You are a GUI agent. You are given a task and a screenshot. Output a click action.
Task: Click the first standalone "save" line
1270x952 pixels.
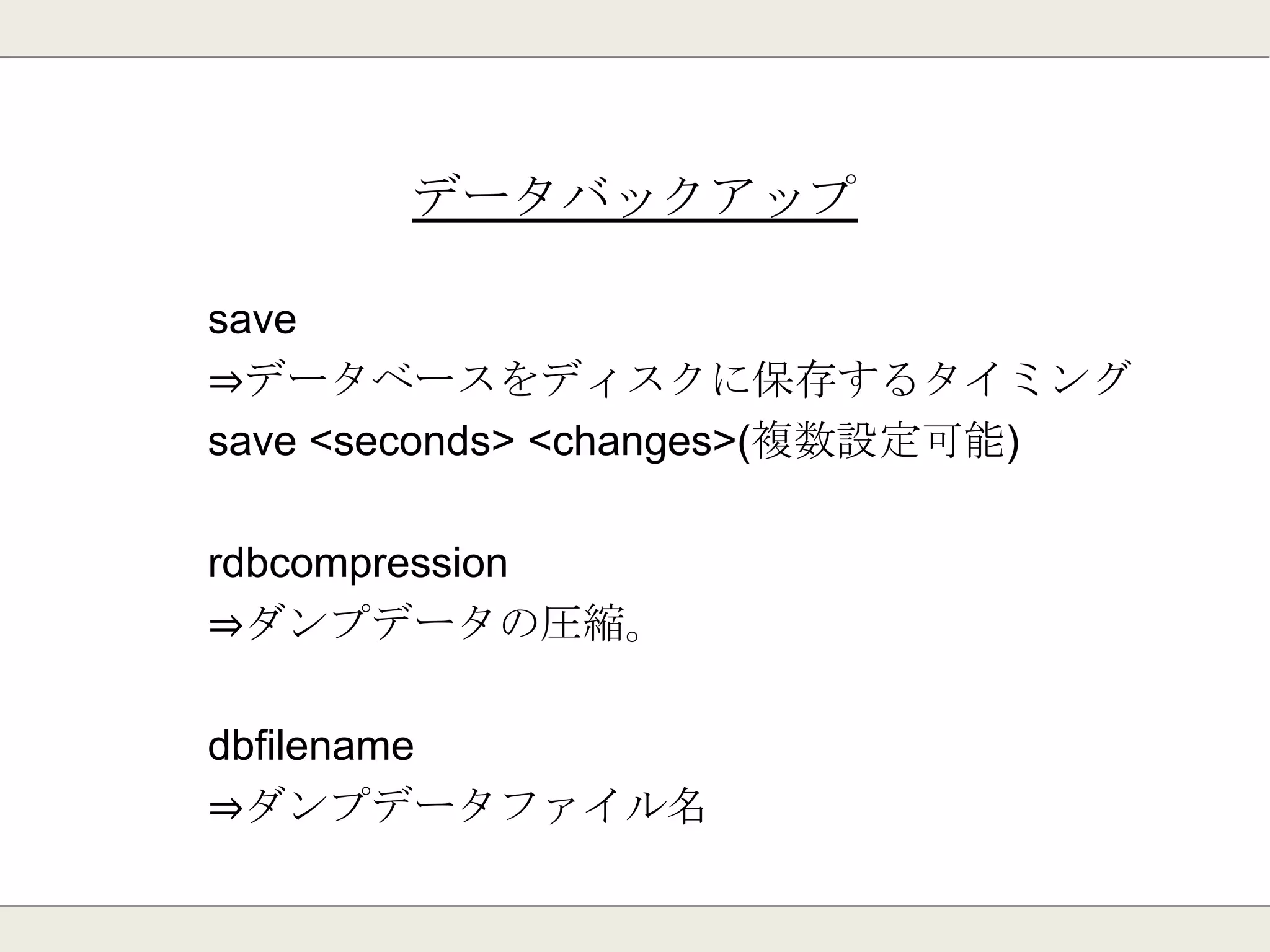(x=252, y=320)
